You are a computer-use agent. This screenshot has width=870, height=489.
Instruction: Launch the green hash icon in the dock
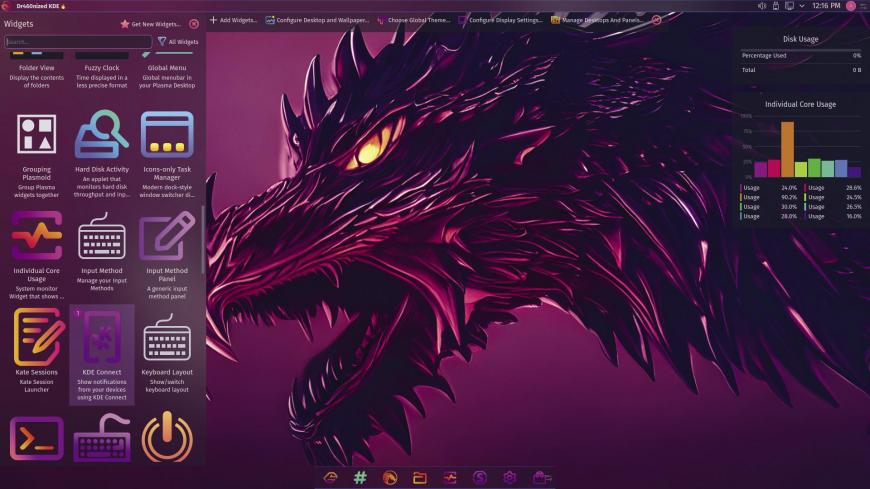(x=360, y=477)
